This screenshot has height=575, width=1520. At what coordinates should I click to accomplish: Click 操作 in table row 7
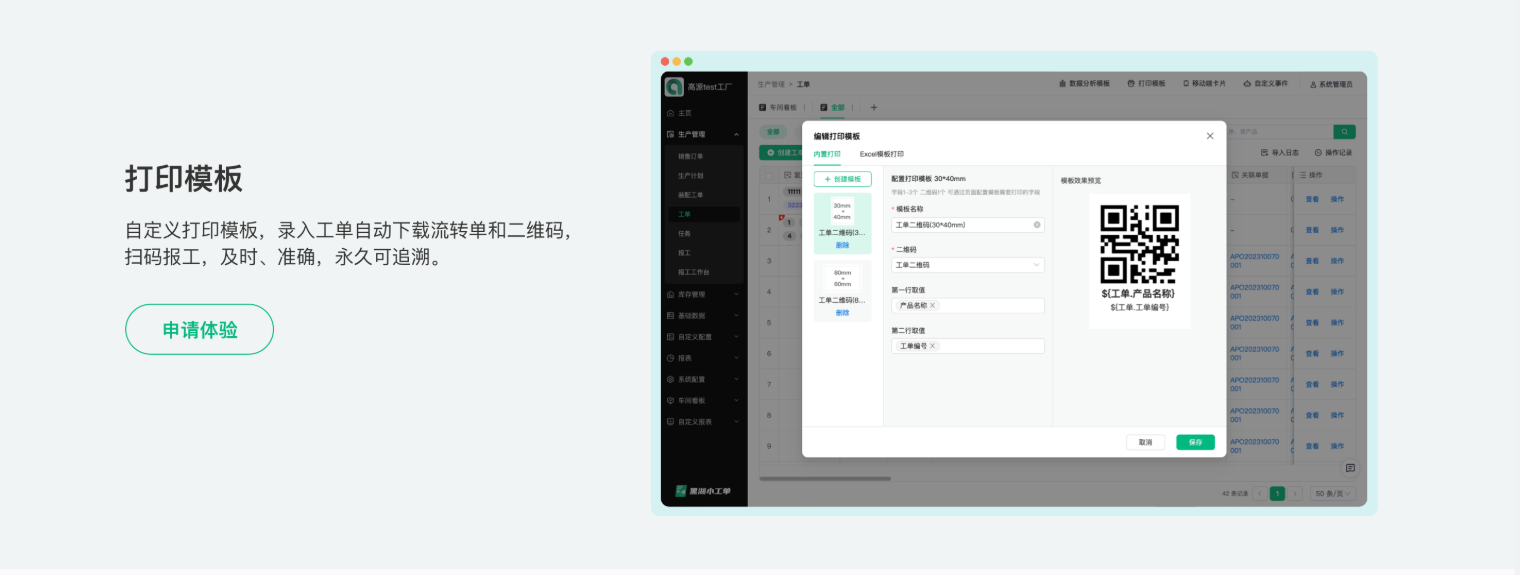click(x=1337, y=384)
